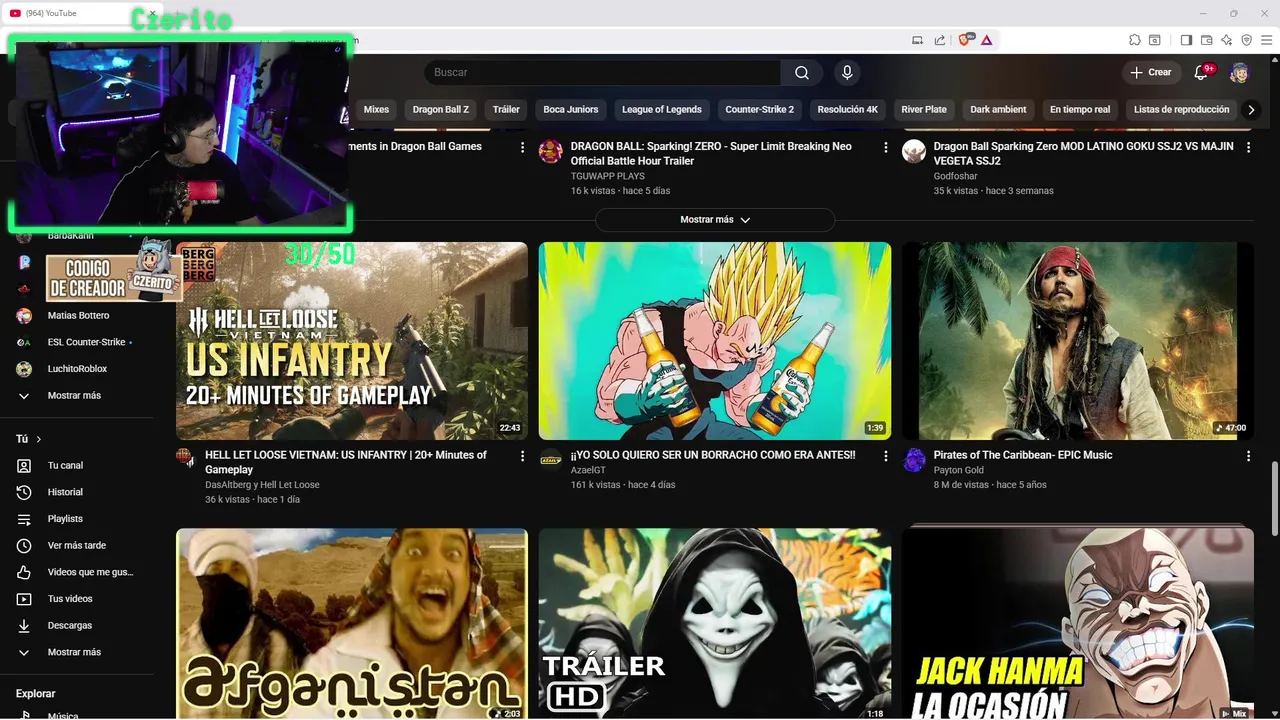Open the DasAltberg y Hell Let Loose channel link
This screenshot has width=1280, height=720.
click(262, 485)
